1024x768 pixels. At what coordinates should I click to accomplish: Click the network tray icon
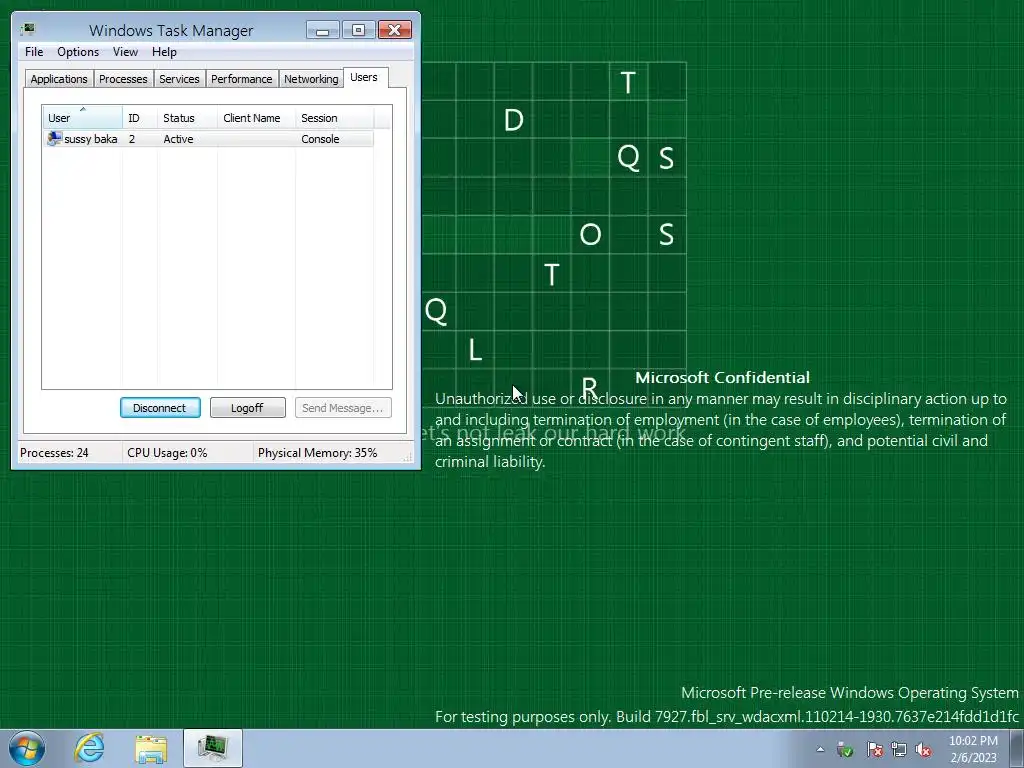tap(899, 749)
